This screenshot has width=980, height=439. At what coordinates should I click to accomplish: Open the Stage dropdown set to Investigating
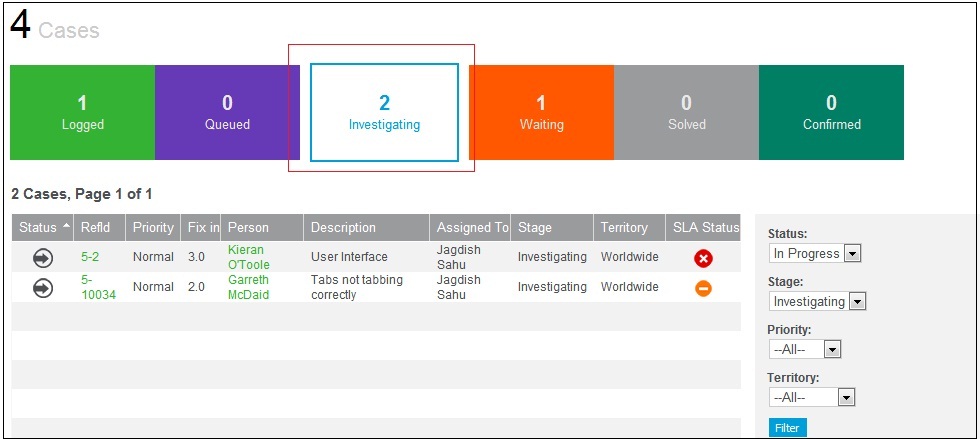click(x=818, y=301)
